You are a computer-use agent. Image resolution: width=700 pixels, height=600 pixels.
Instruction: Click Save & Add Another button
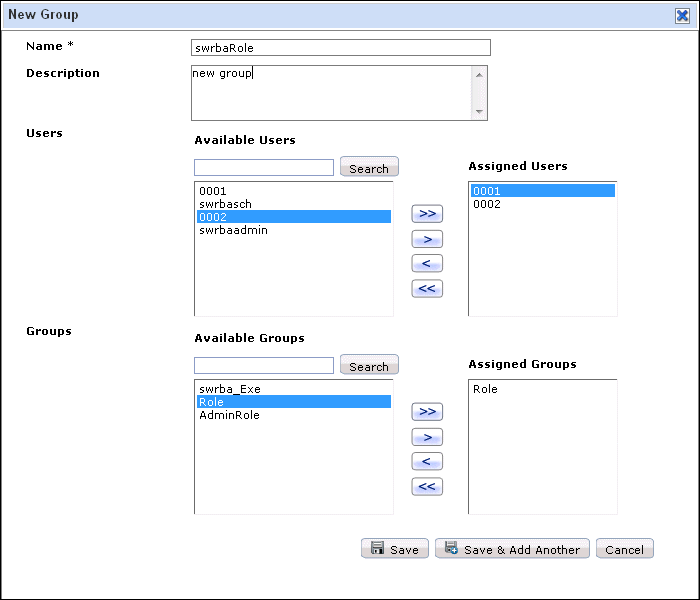512,549
